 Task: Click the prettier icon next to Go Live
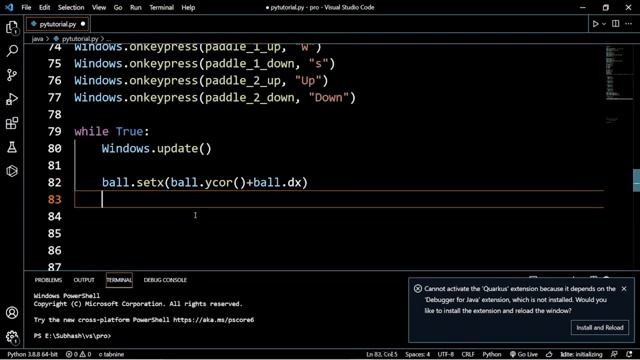(x=549, y=354)
